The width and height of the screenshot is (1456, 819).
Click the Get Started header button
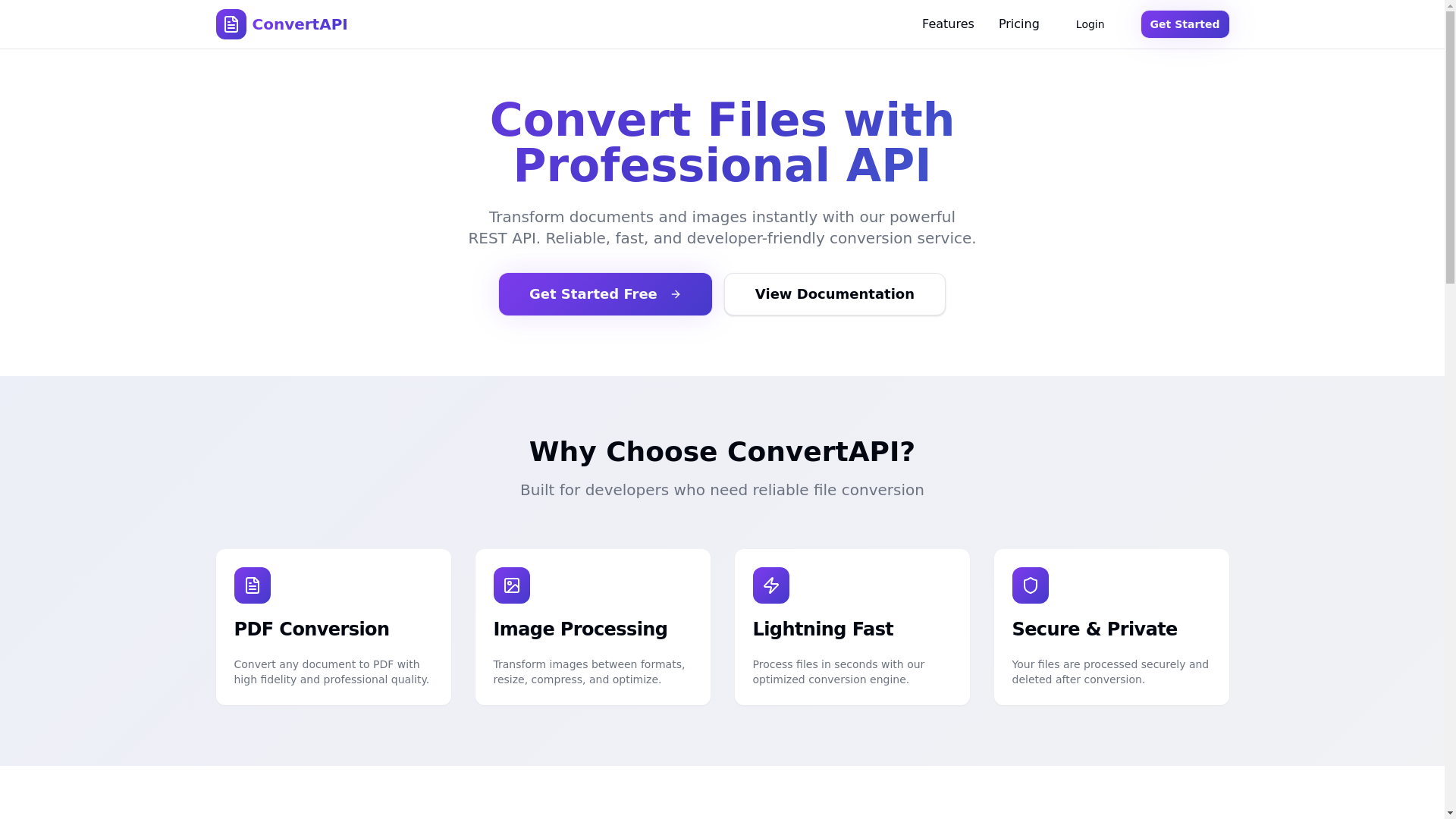click(x=1185, y=24)
